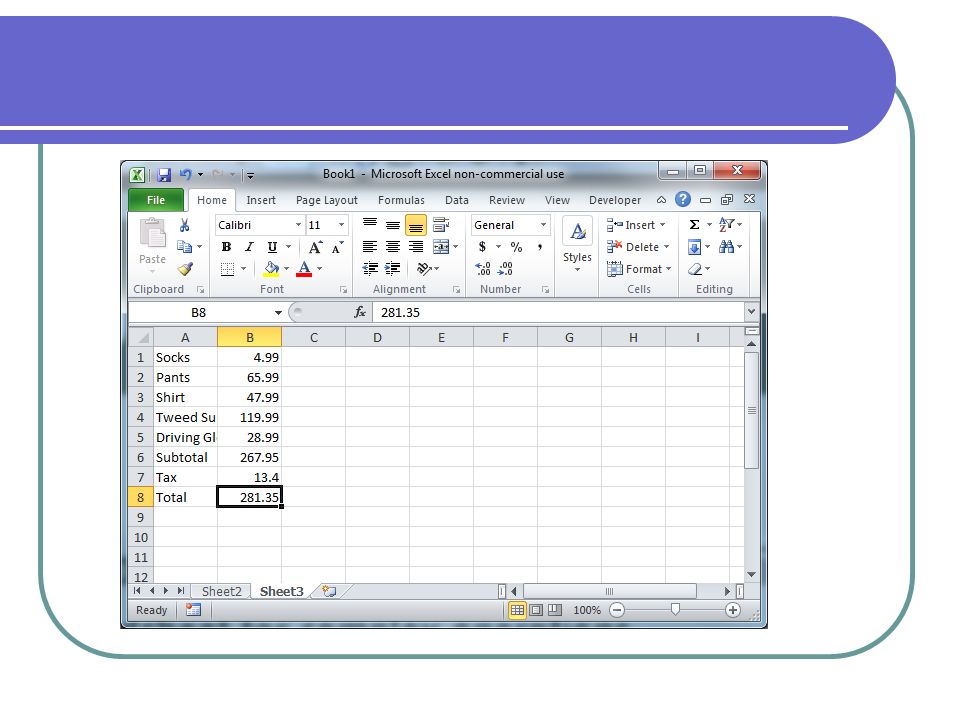The height and width of the screenshot is (720, 960).
Task: Apply the Fill Color paint bucket
Action: pos(271,269)
